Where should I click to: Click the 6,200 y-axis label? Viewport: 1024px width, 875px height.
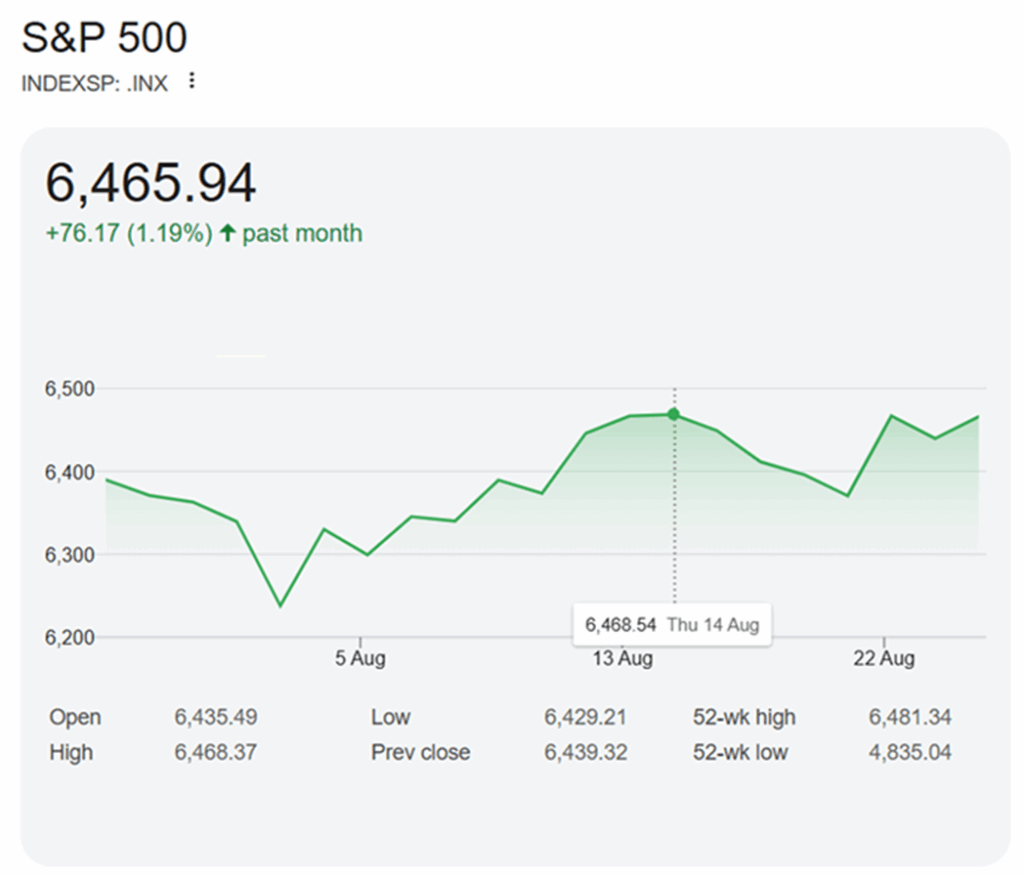70,637
